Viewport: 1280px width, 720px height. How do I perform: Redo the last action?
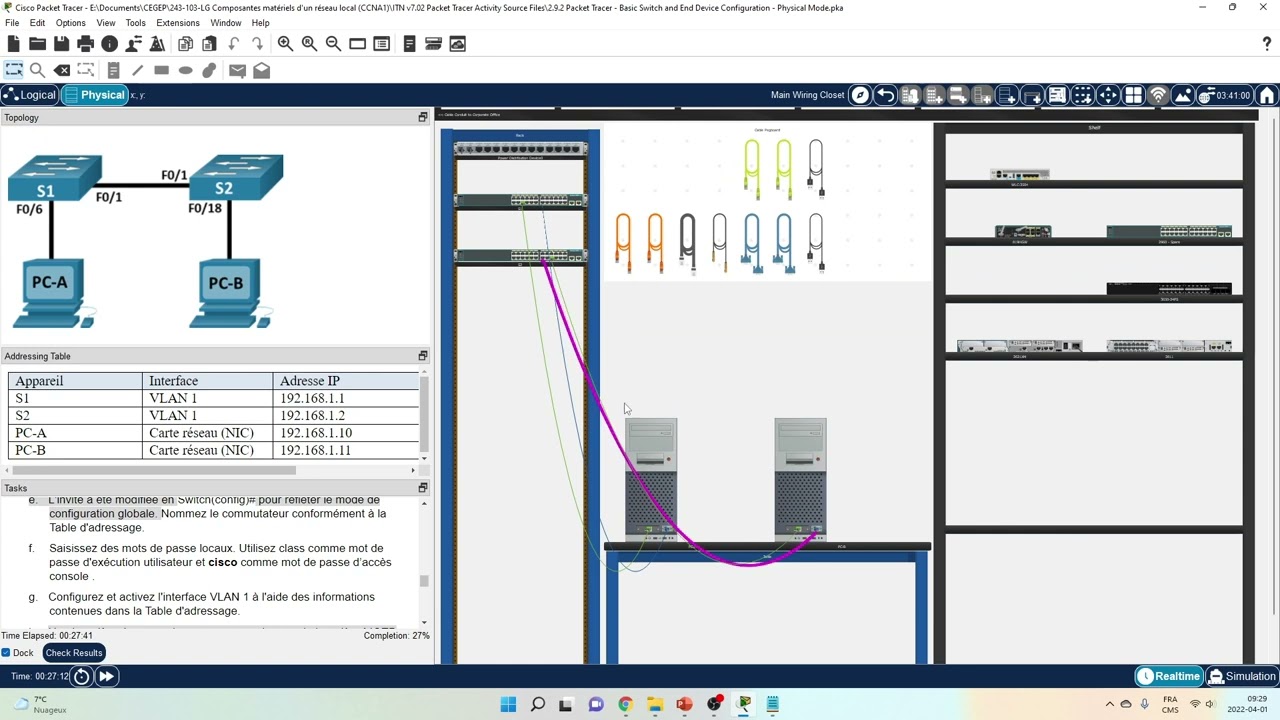pos(257,44)
